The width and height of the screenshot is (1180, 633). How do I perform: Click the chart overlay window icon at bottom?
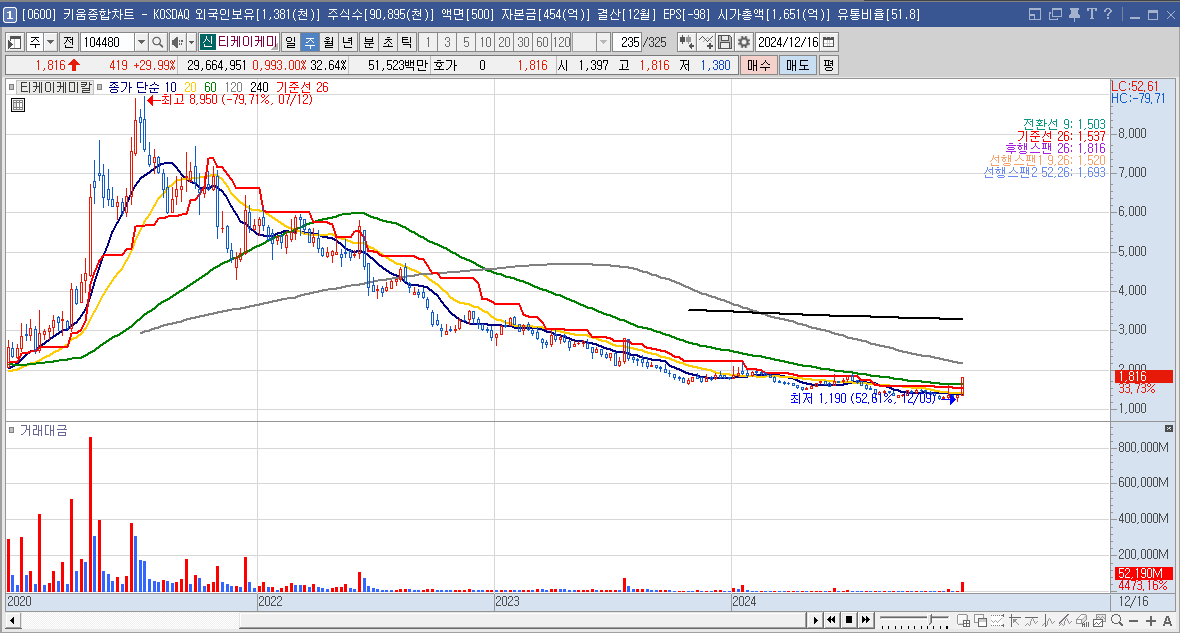click(x=981, y=620)
